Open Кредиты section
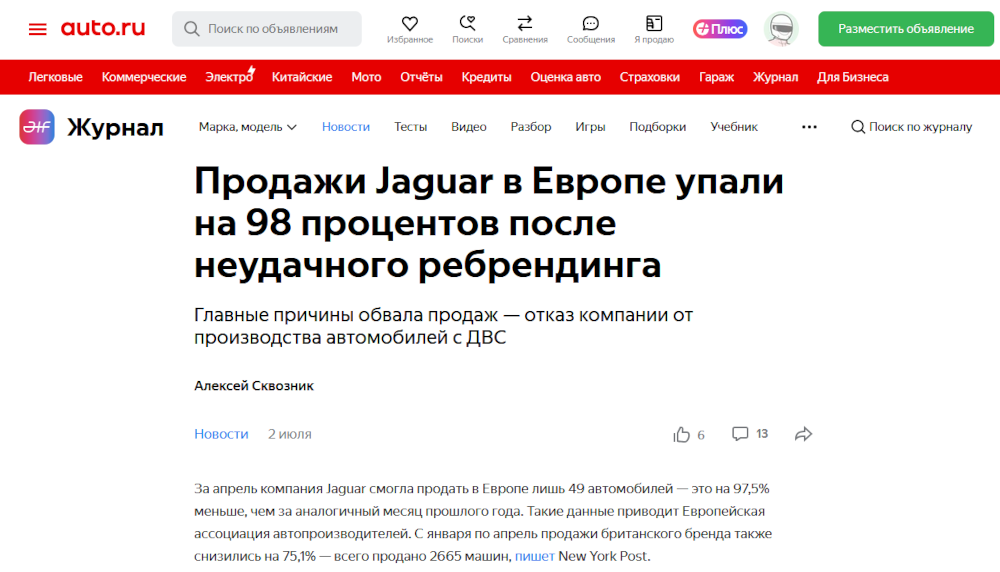 point(487,77)
